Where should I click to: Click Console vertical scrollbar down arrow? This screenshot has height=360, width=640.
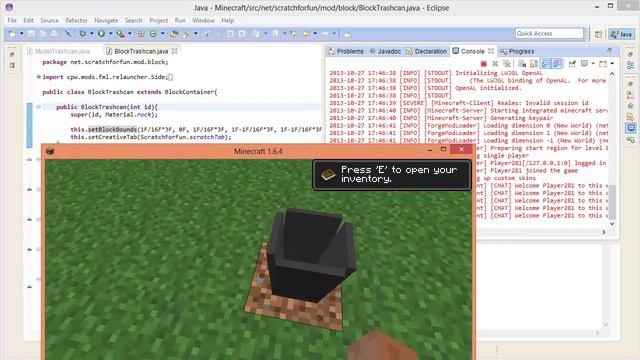612,224
